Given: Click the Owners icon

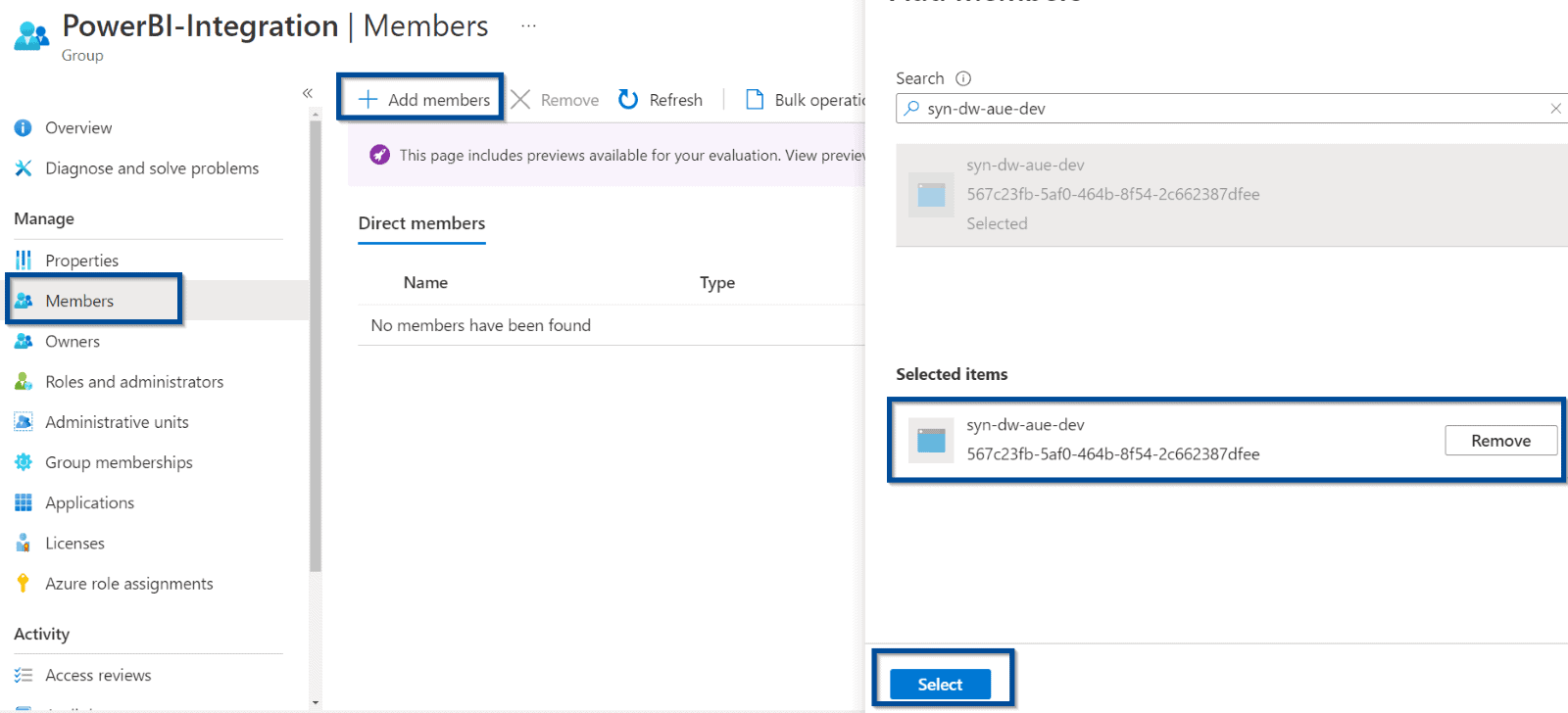Looking at the screenshot, I should point(24,341).
